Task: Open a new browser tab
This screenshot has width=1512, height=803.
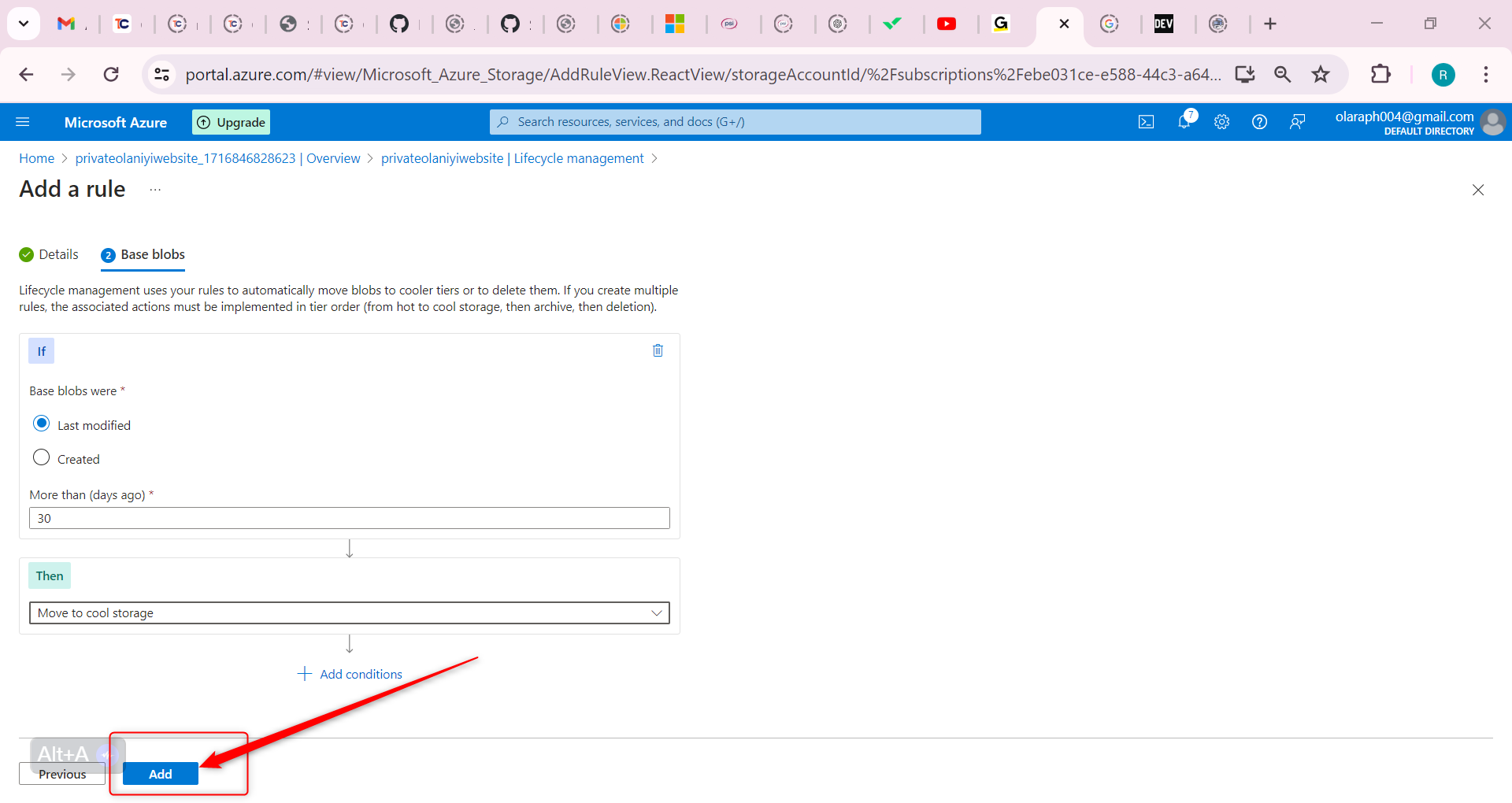Action: [1270, 24]
